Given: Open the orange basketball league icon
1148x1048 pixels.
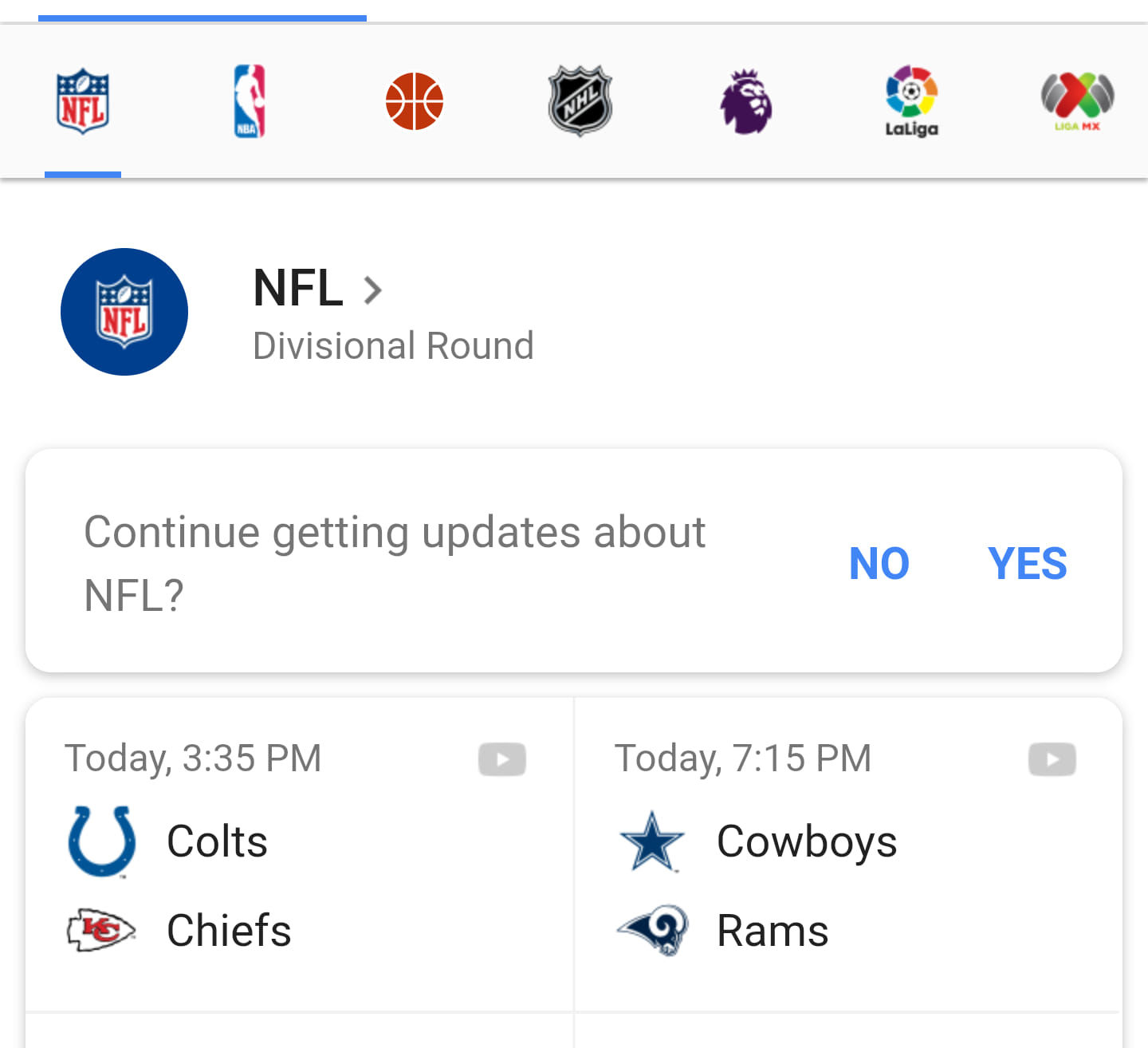Looking at the screenshot, I should point(415,101).
